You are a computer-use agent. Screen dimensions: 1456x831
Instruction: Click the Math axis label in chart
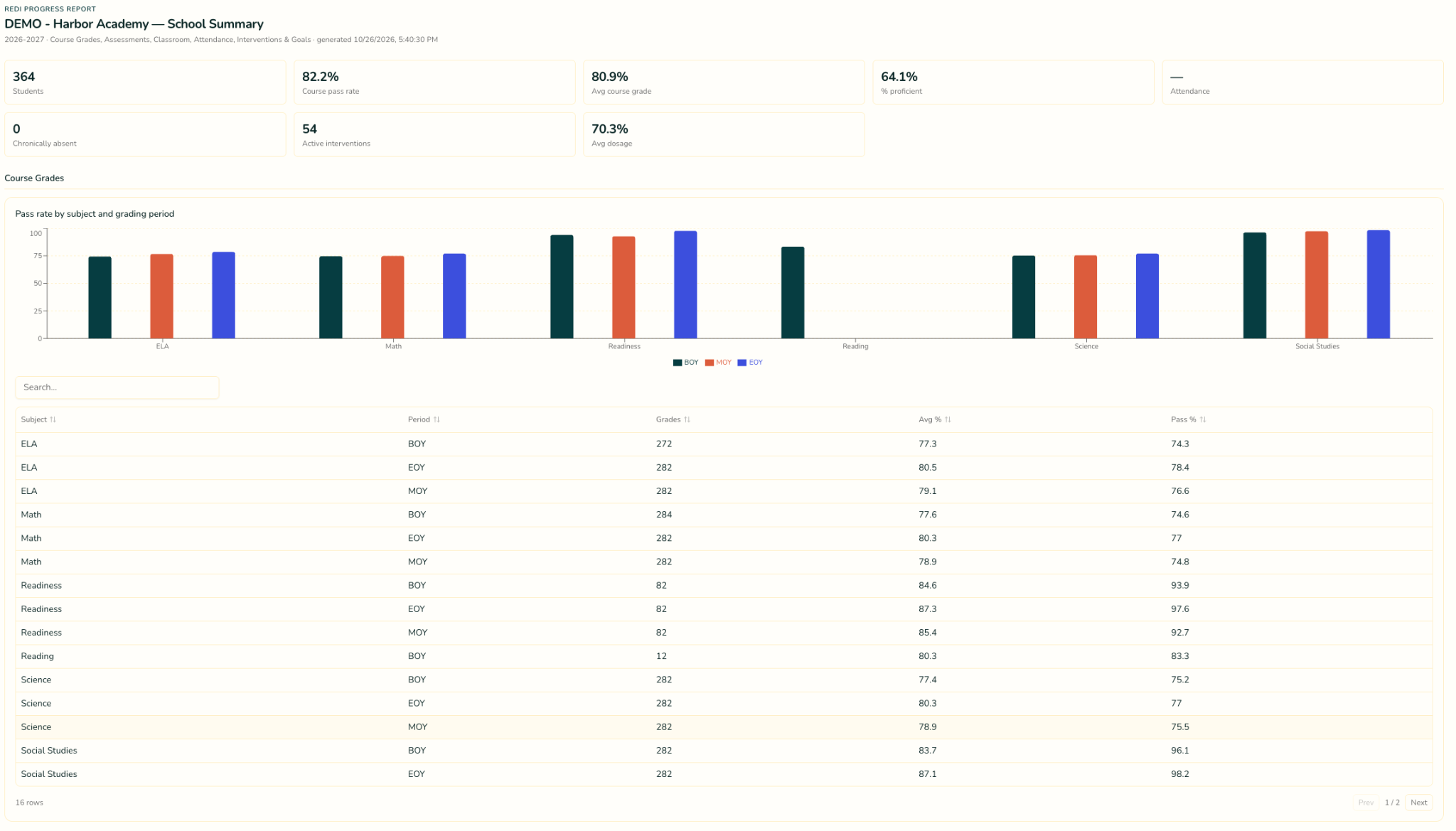393,346
